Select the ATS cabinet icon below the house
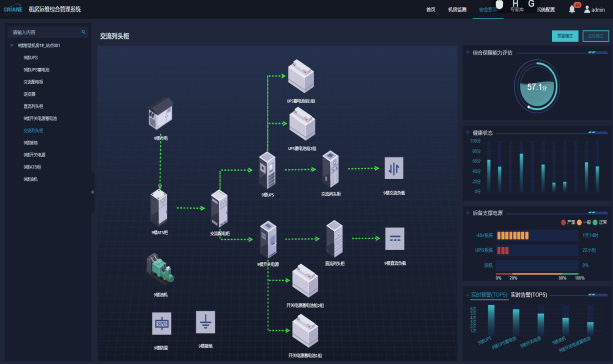Image resolution: width=613 pixels, height=364 pixels. 159,208
